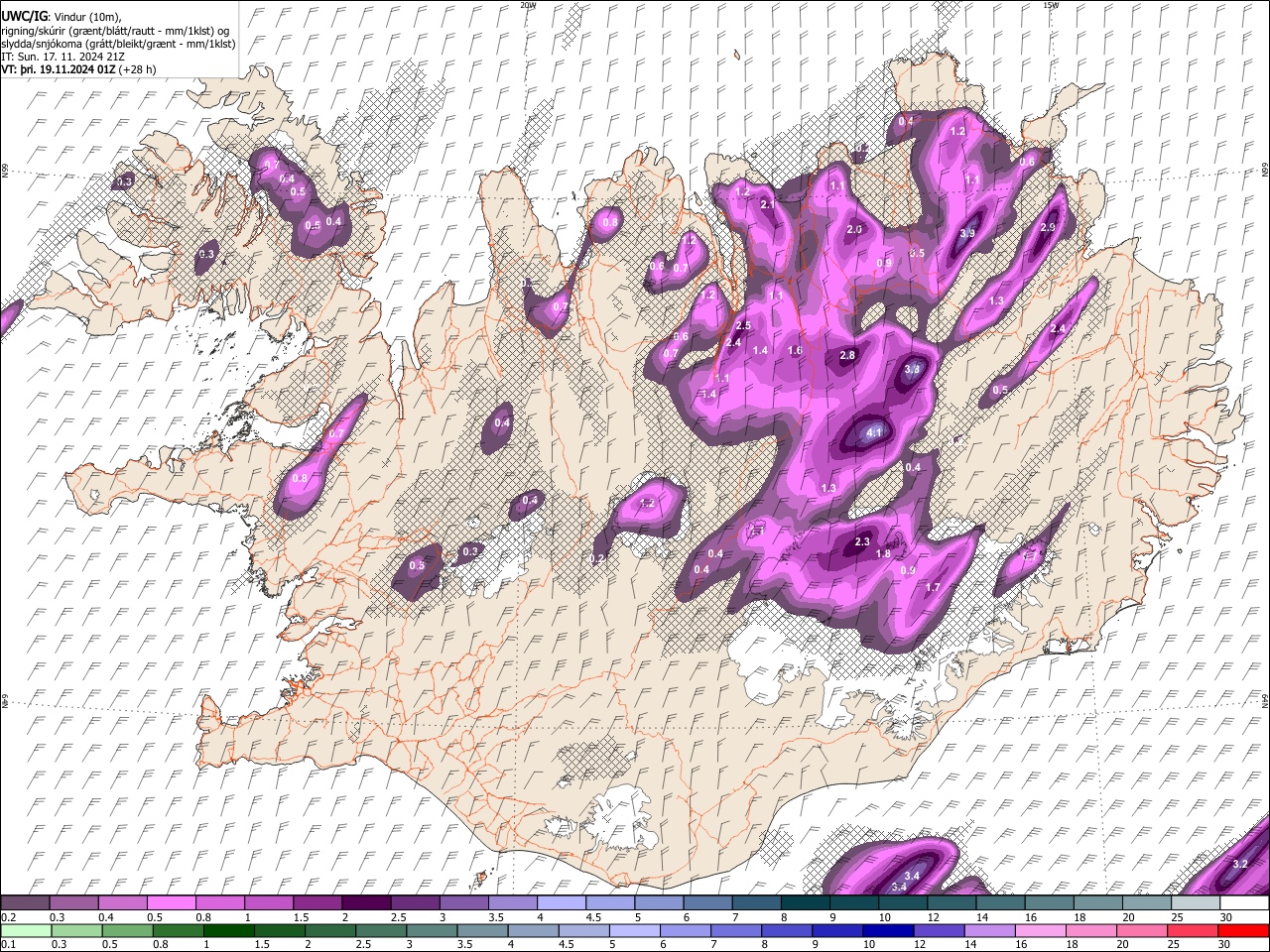Click the '3.2' value offshore in the southeast
Screen dimensions: 1270x952
point(1240,864)
